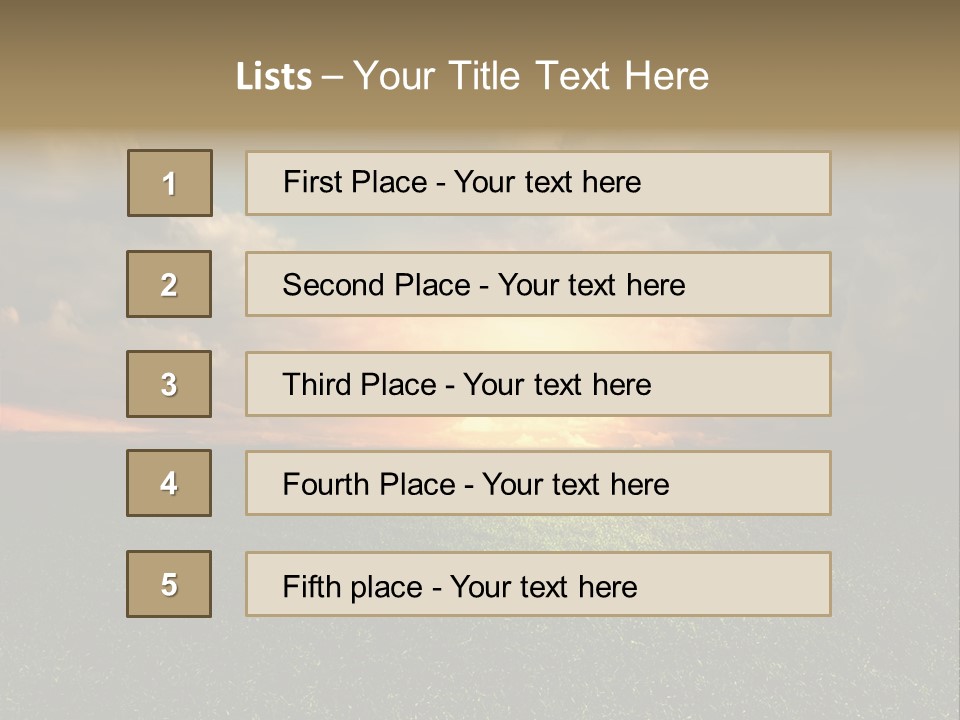Select the number 4 square

(x=169, y=483)
